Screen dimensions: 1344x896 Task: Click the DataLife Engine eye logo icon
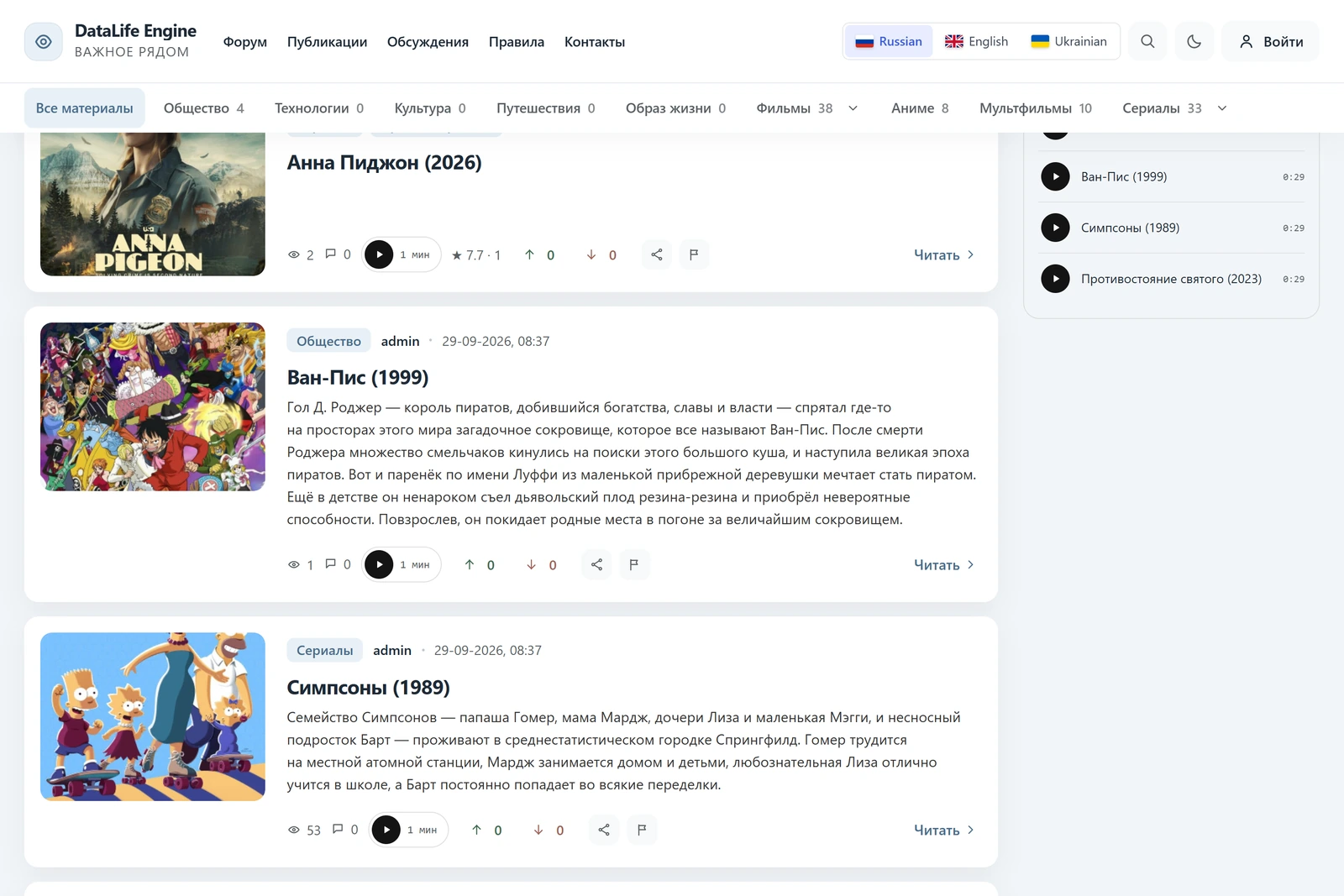pos(44,42)
